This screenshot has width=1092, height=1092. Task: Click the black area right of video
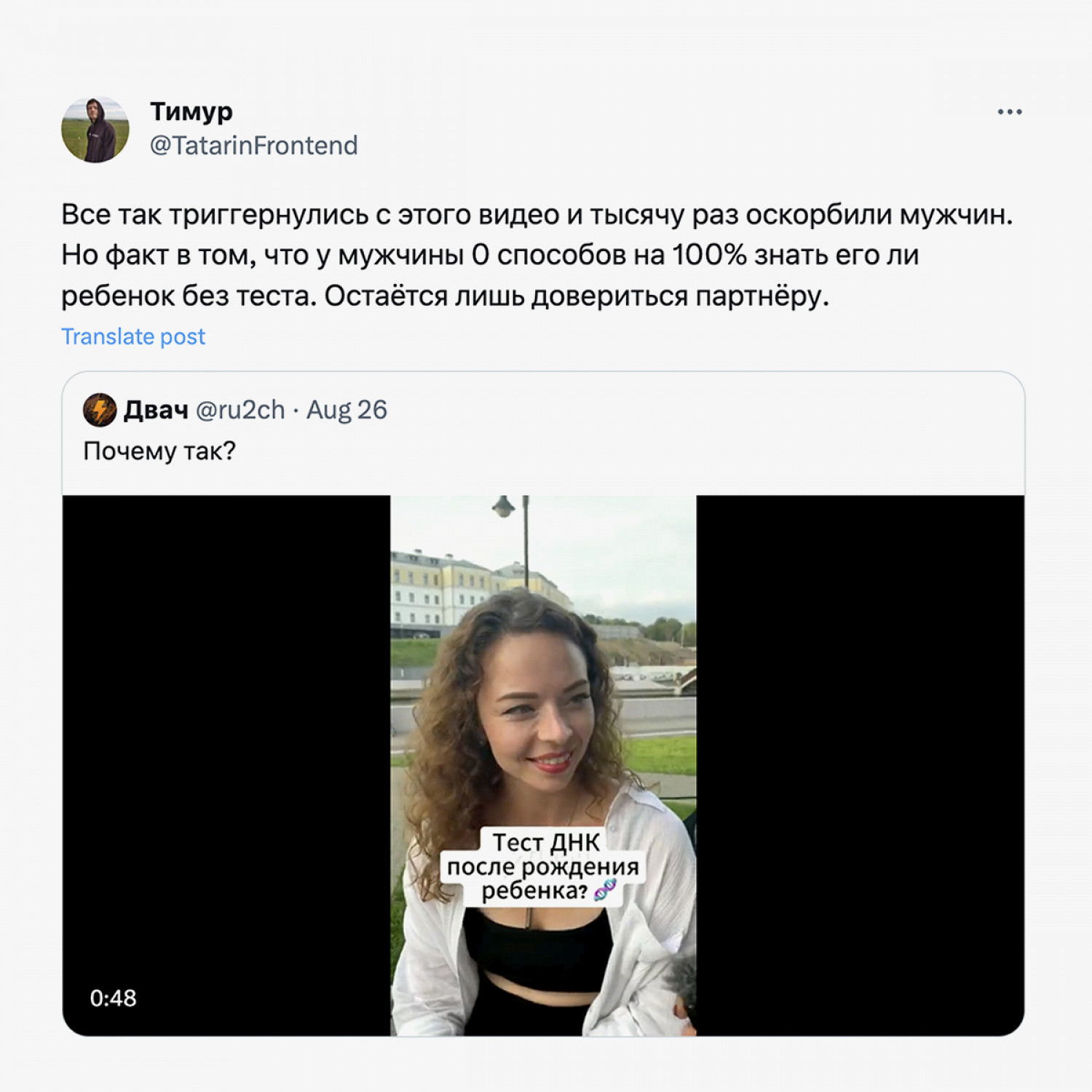click(x=860, y=764)
